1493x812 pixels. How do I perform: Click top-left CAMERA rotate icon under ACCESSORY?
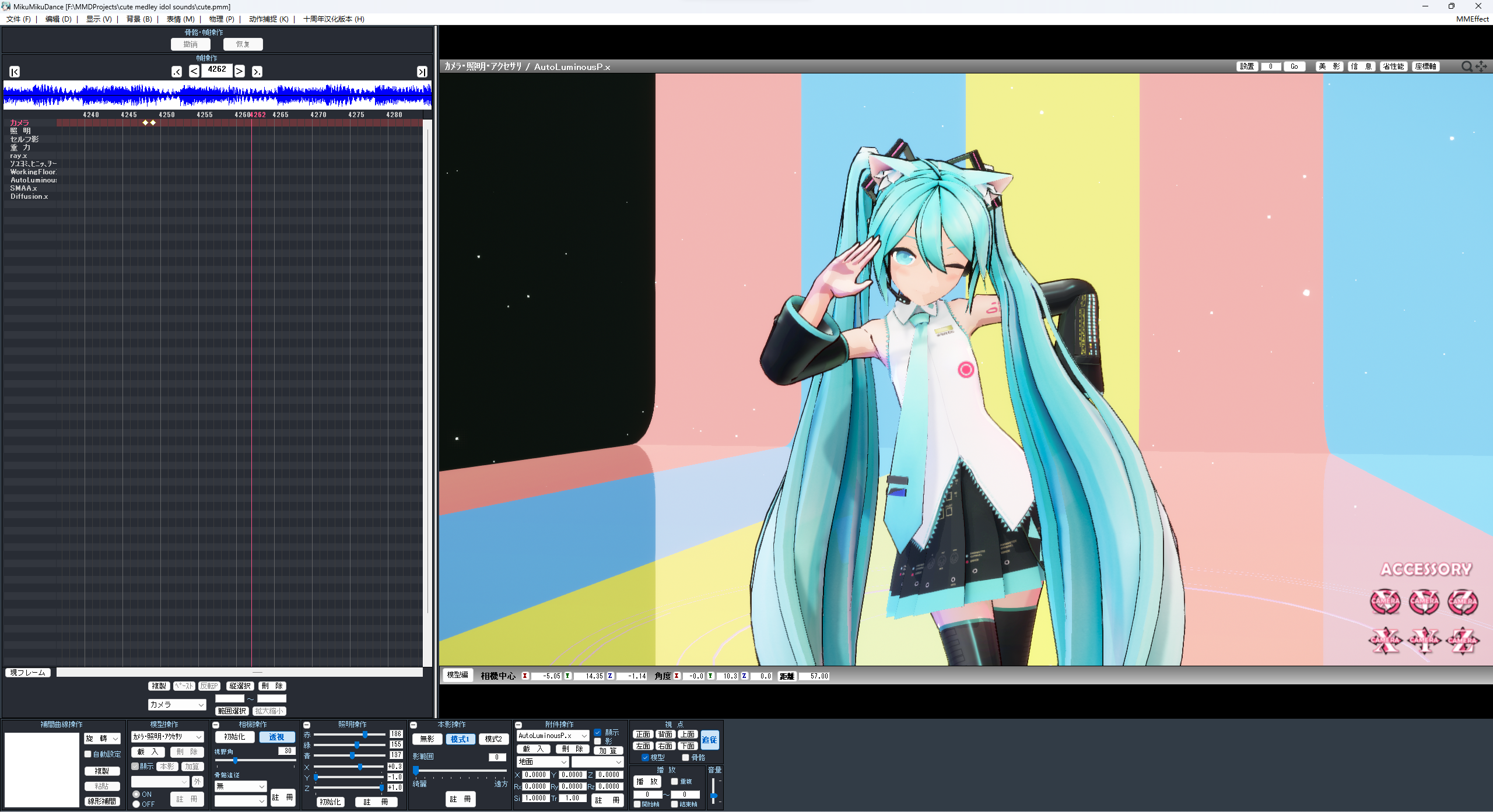pos(1385,602)
